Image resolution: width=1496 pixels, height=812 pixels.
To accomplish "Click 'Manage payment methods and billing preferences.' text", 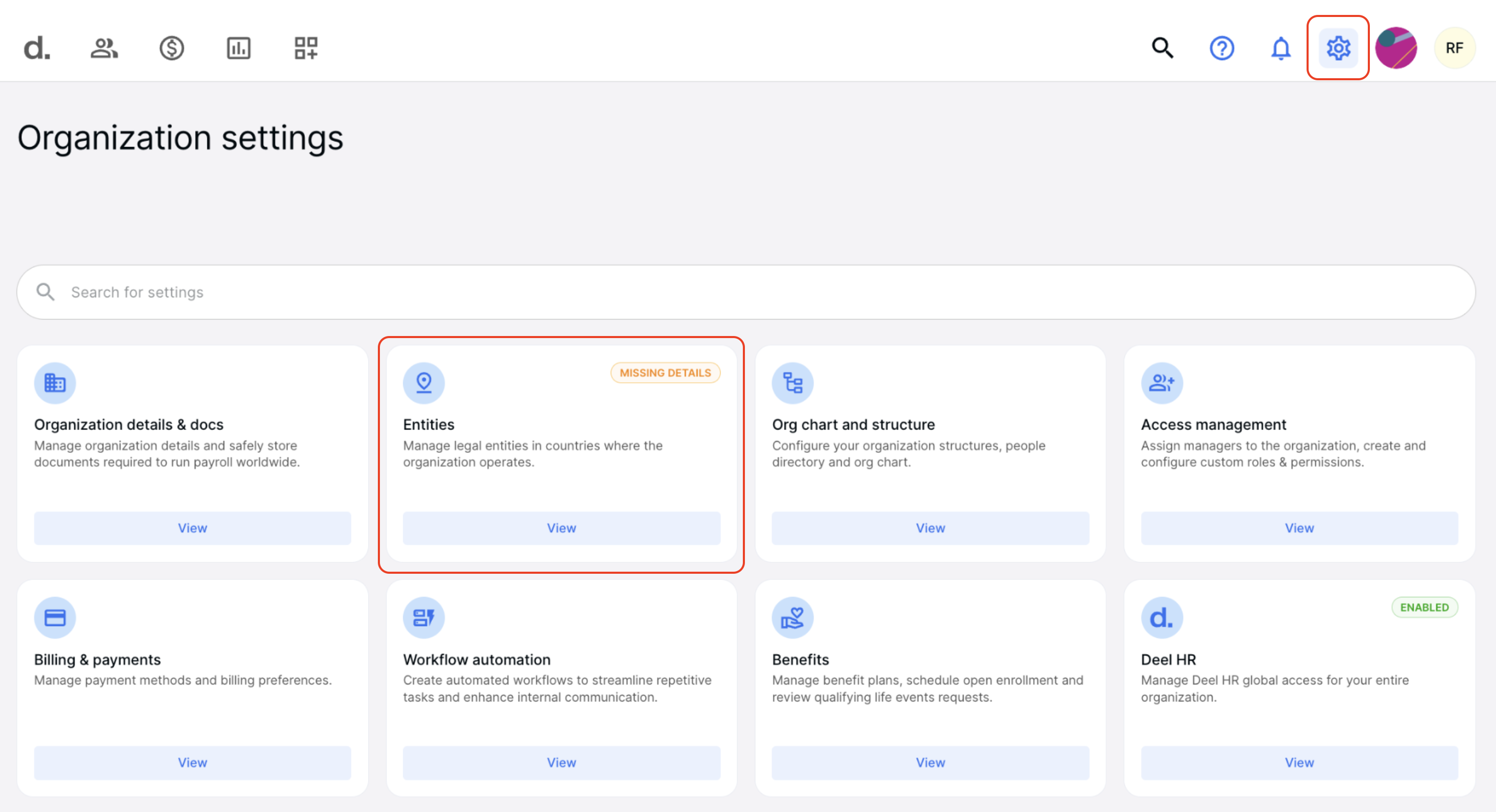I will [183, 680].
